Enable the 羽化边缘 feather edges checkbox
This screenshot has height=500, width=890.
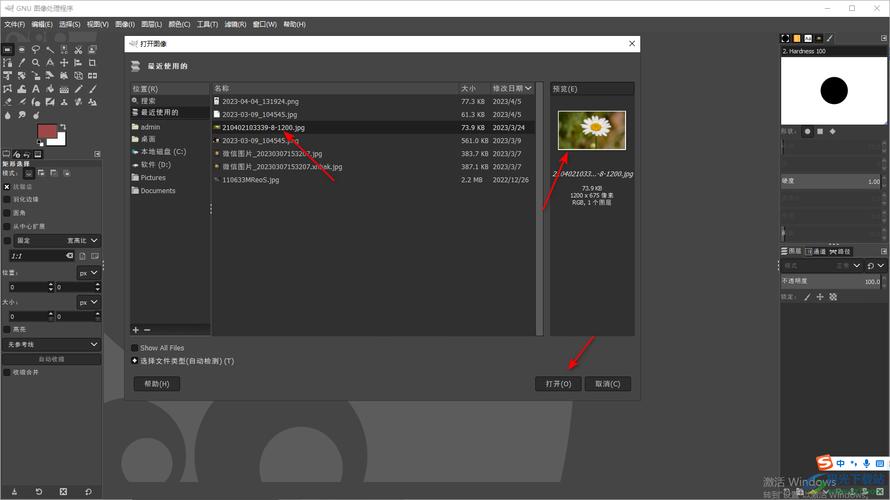(7, 199)
